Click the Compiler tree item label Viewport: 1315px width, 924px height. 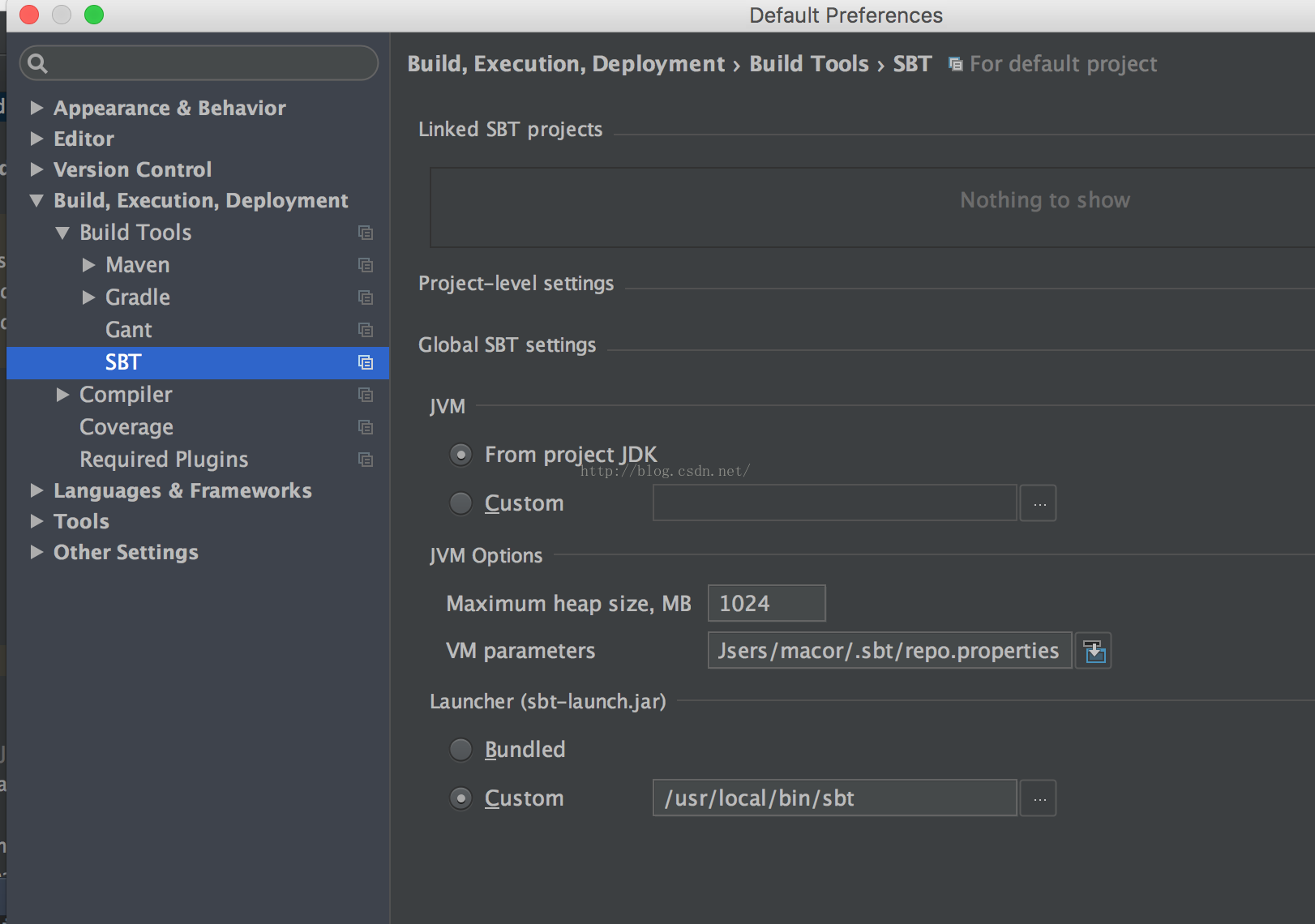(126, 395)
